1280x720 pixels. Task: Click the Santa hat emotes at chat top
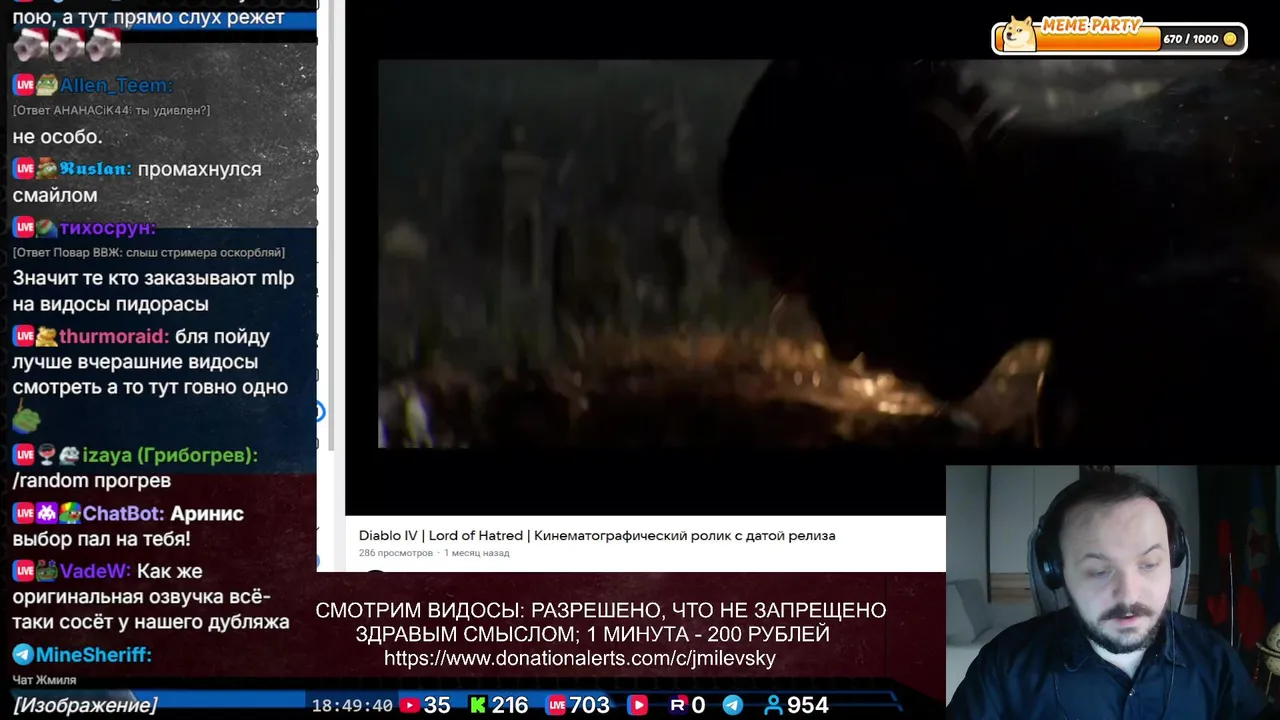[67, 44]
